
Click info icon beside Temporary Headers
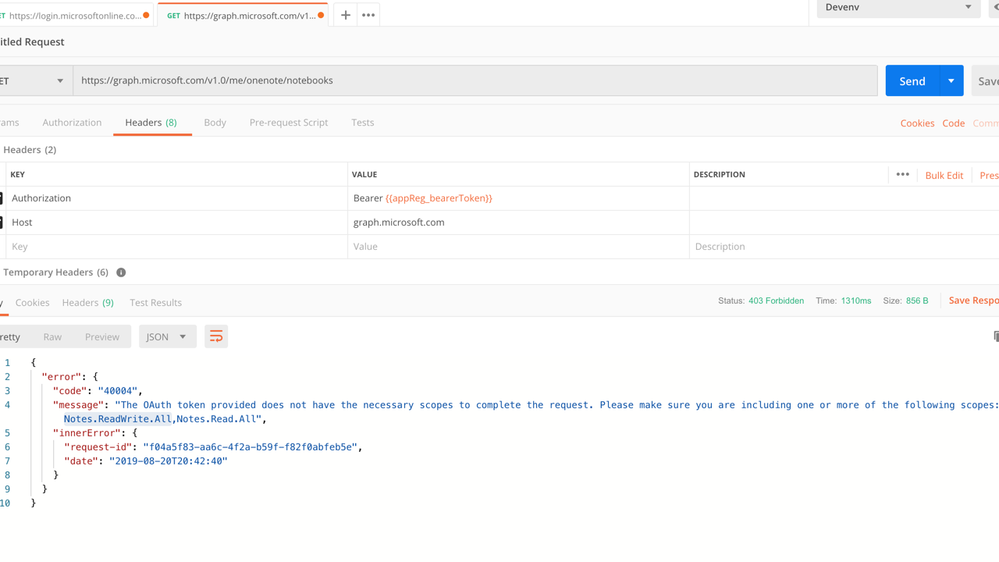point(121,272)
